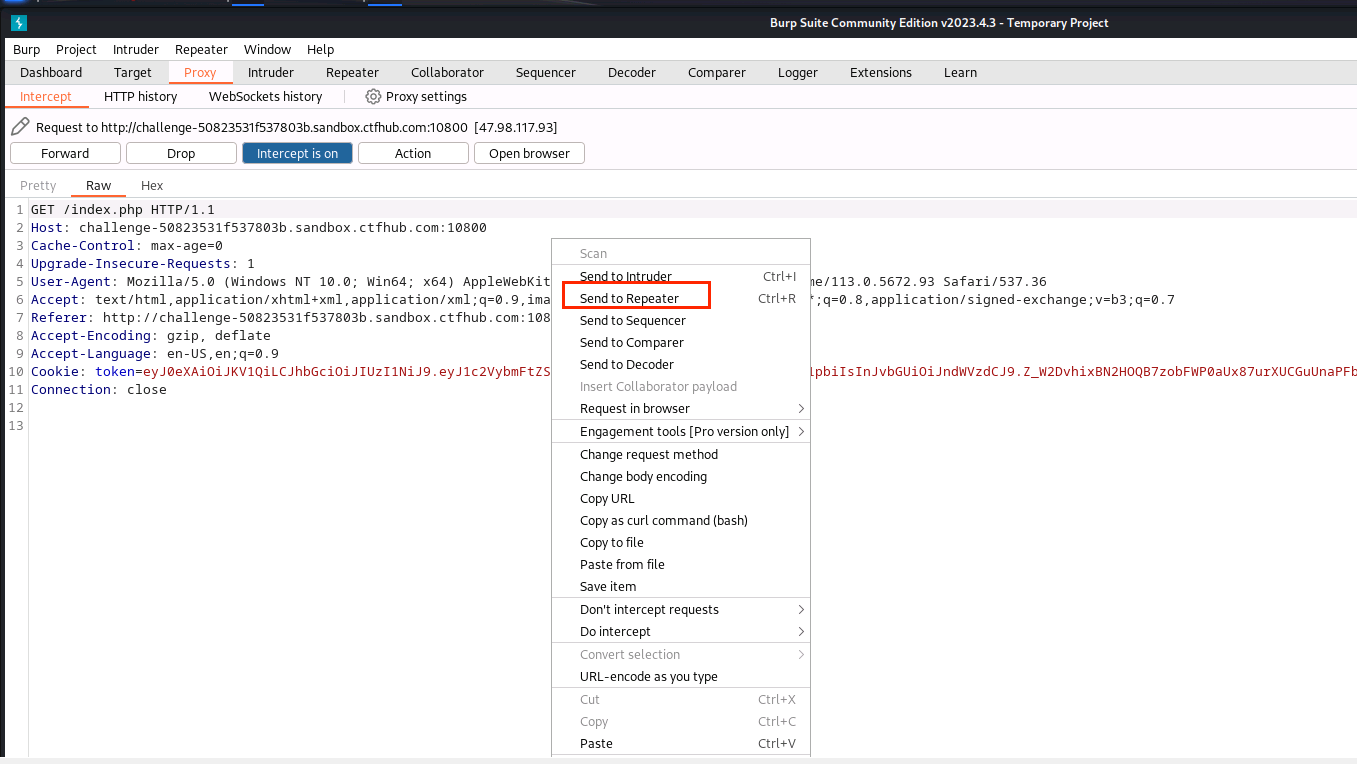Select the Proxy tab
This screenshot has height=764, width=1357.
point(200,72)
